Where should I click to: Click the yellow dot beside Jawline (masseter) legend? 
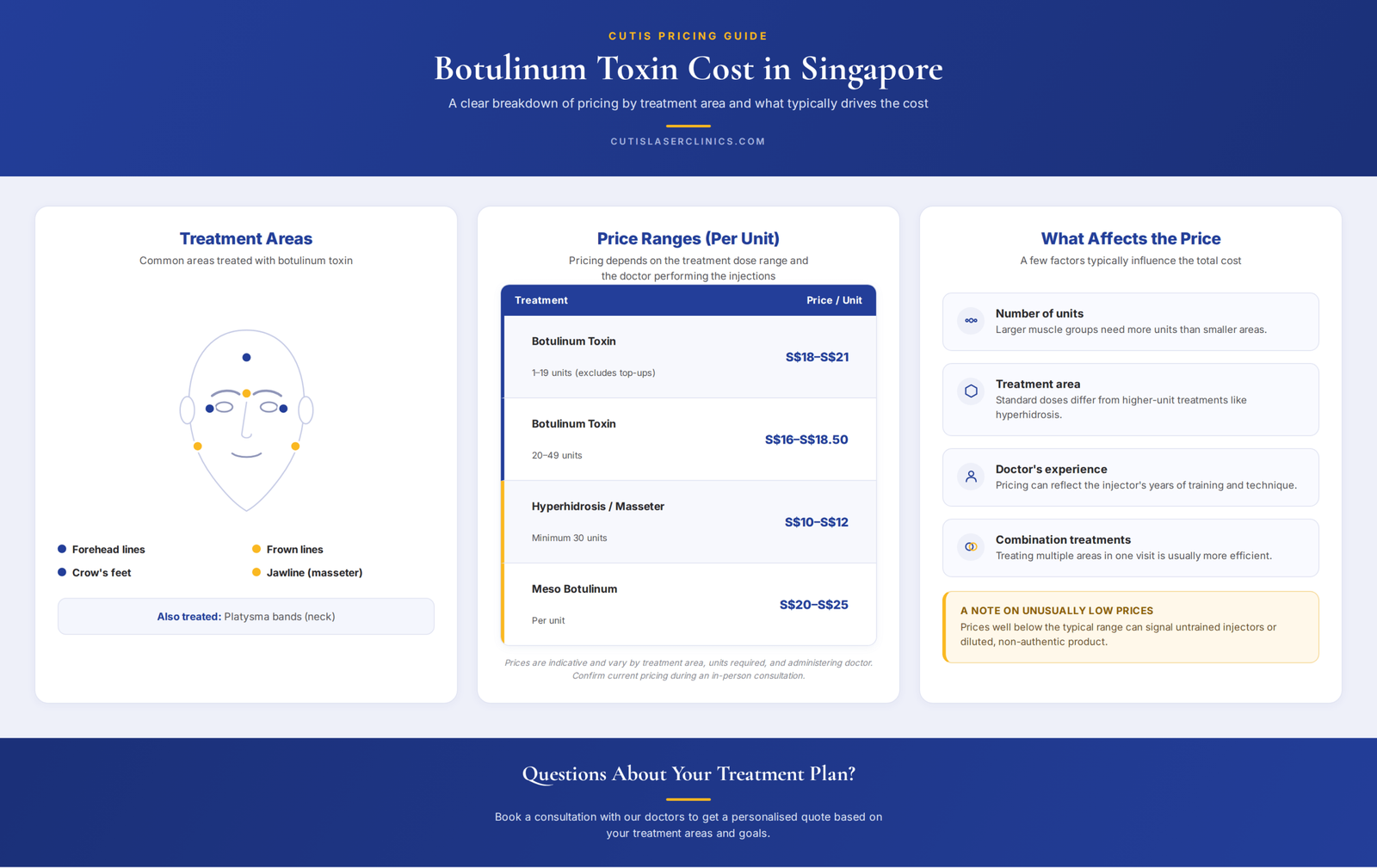coord(256,572)
